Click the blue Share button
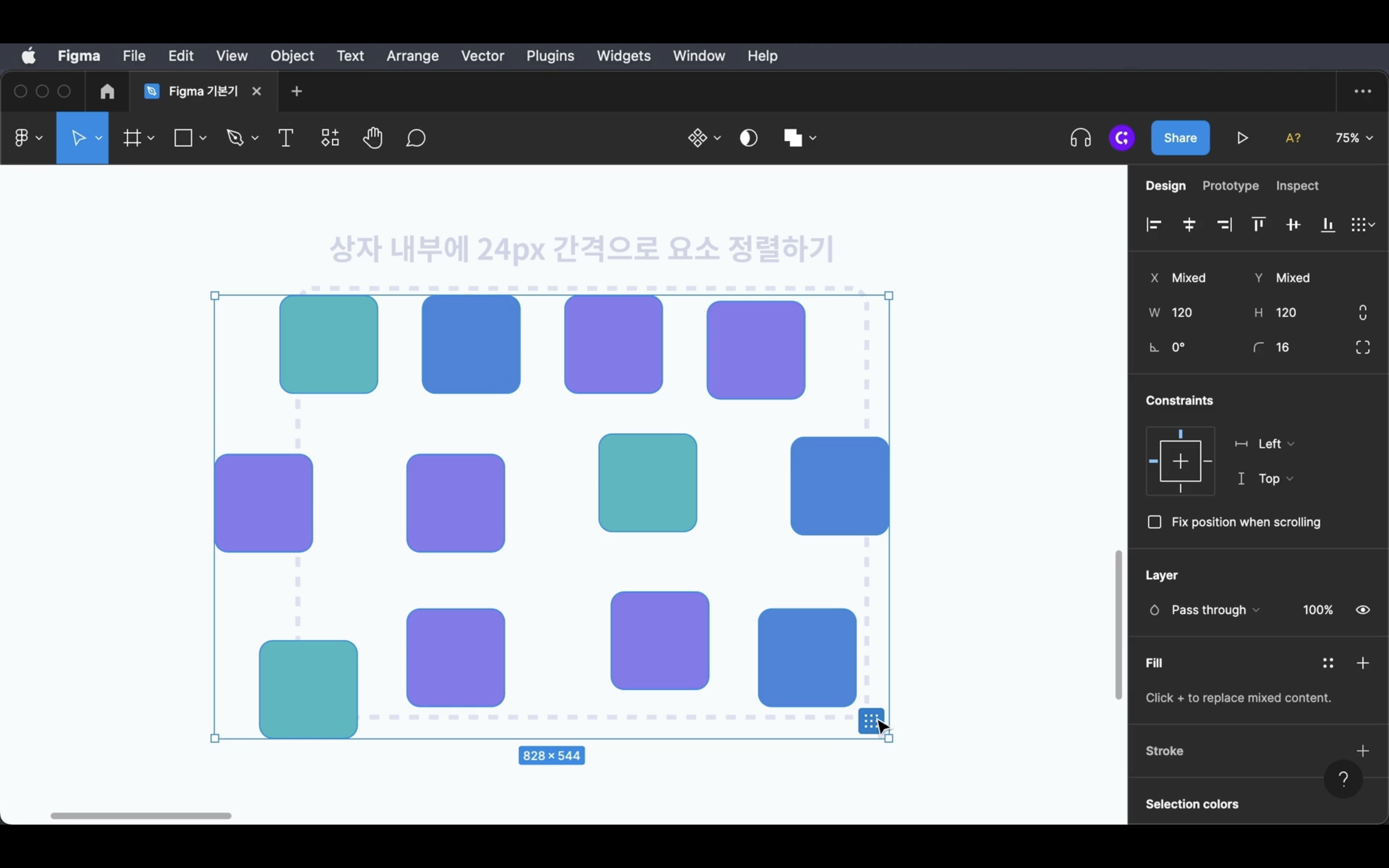 point(1180,138)
